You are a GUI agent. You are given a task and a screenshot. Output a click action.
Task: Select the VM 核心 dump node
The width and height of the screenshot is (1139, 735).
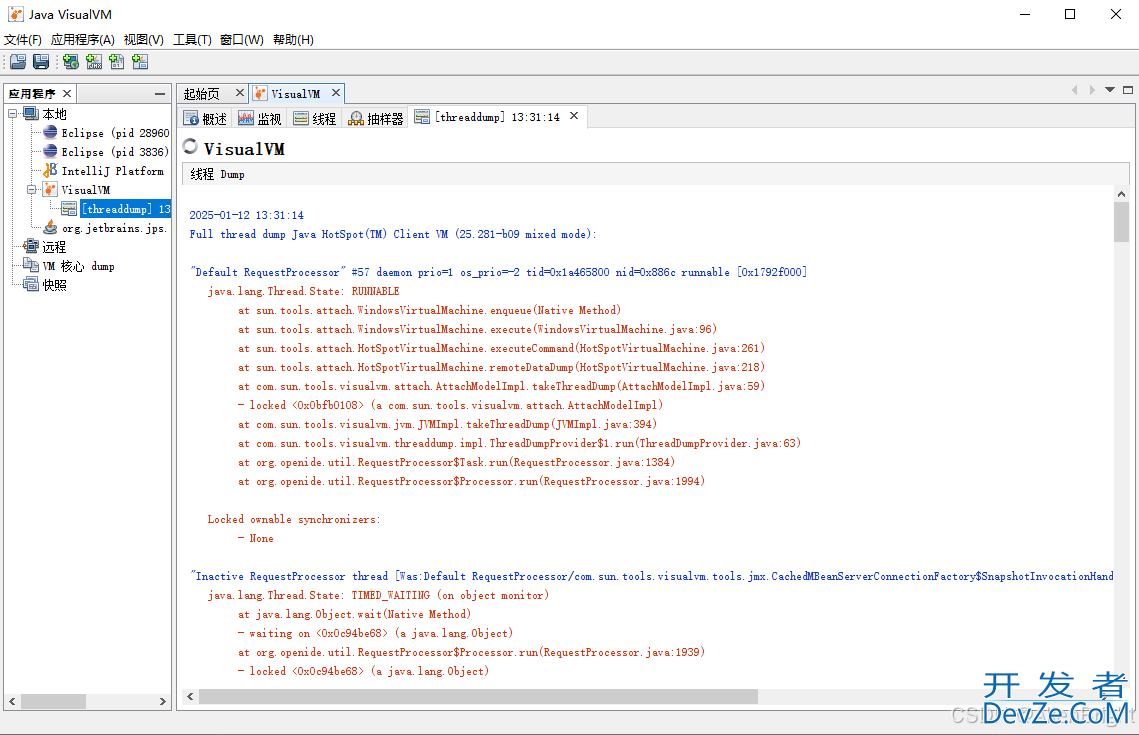point(78,266)
